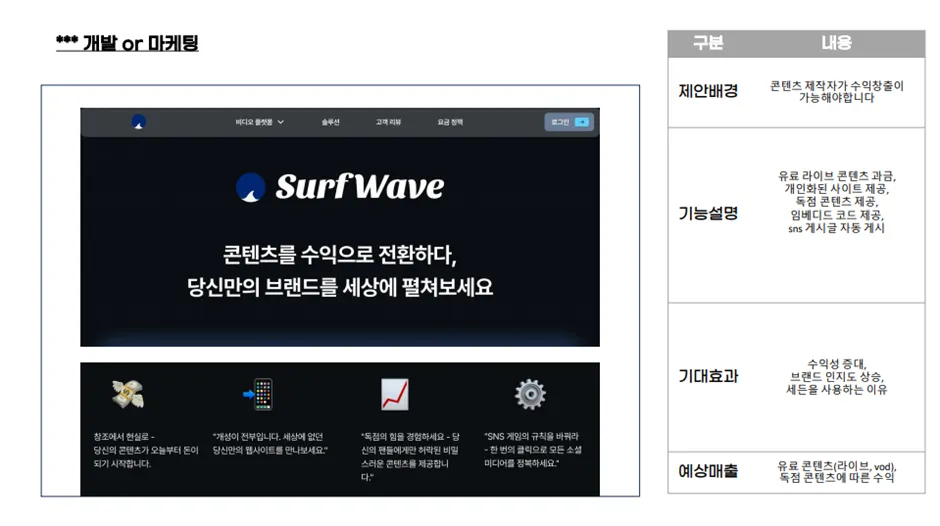Click the SNS 게임의 규칙을 바꿔라 text
Viewport: 940px width, 526px height.
532,450
